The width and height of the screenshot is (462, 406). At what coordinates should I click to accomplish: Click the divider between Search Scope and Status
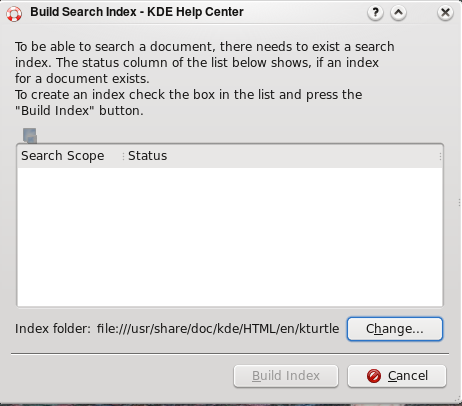click(x=123, y=156)
